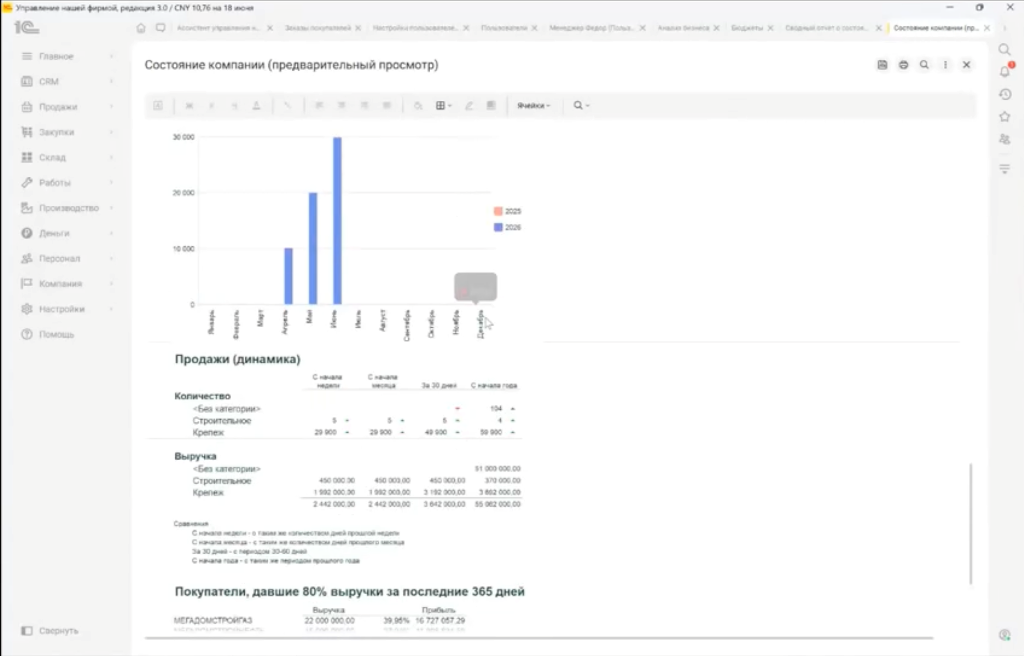
Task: Print the company status report
Action: [903, 65]
